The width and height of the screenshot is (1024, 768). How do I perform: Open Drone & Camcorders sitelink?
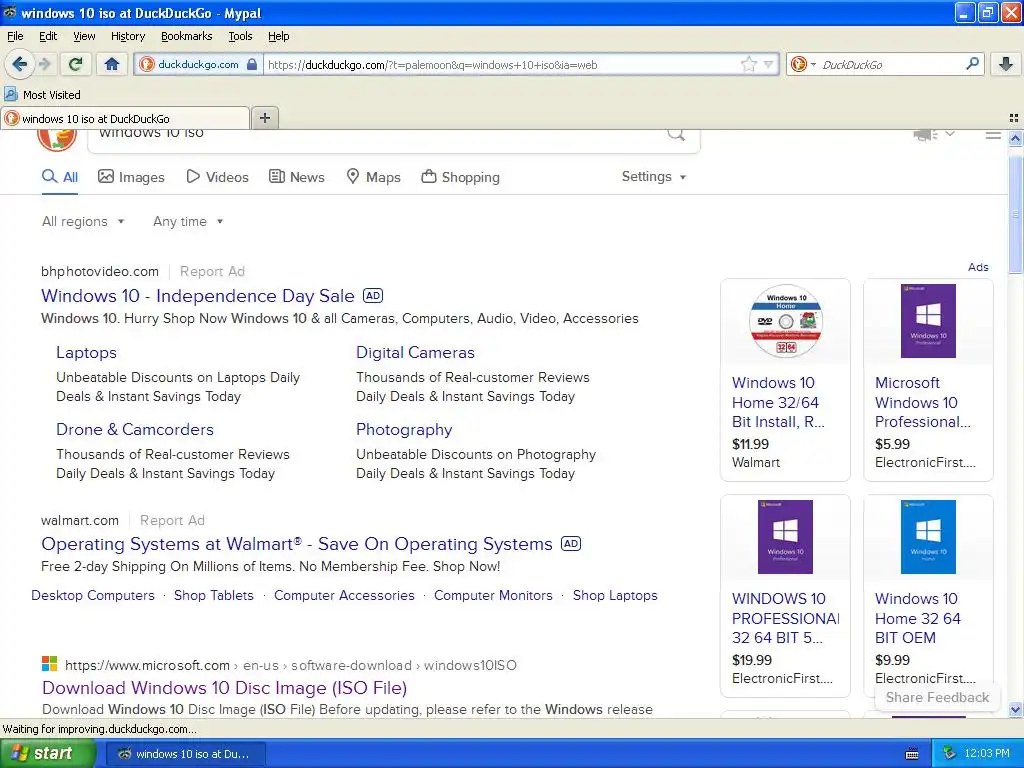[x=135, y=430]
